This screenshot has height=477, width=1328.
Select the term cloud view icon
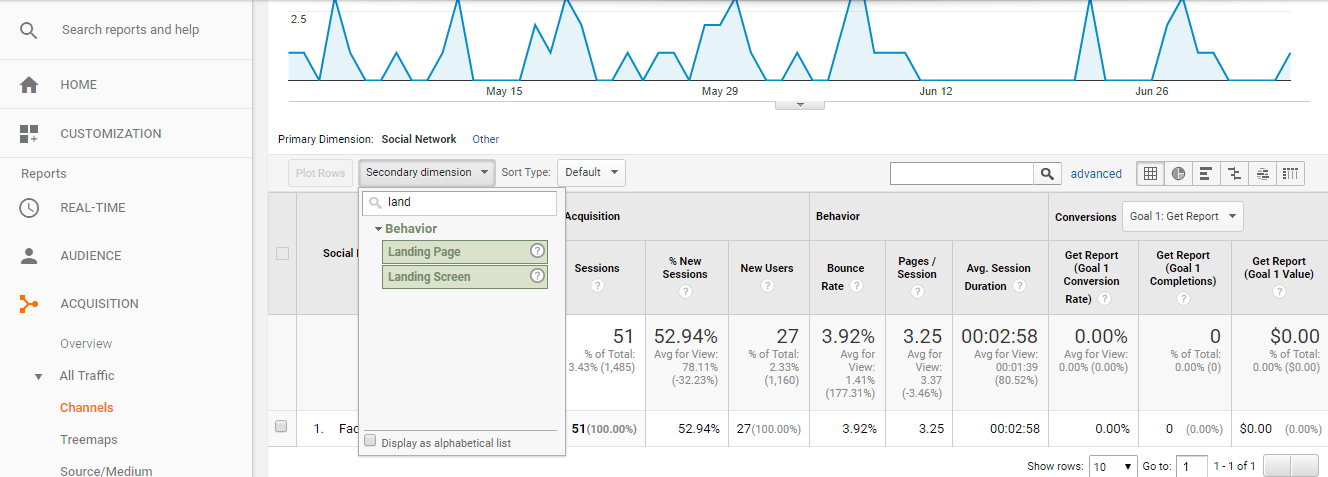[x=1262, y=173]
